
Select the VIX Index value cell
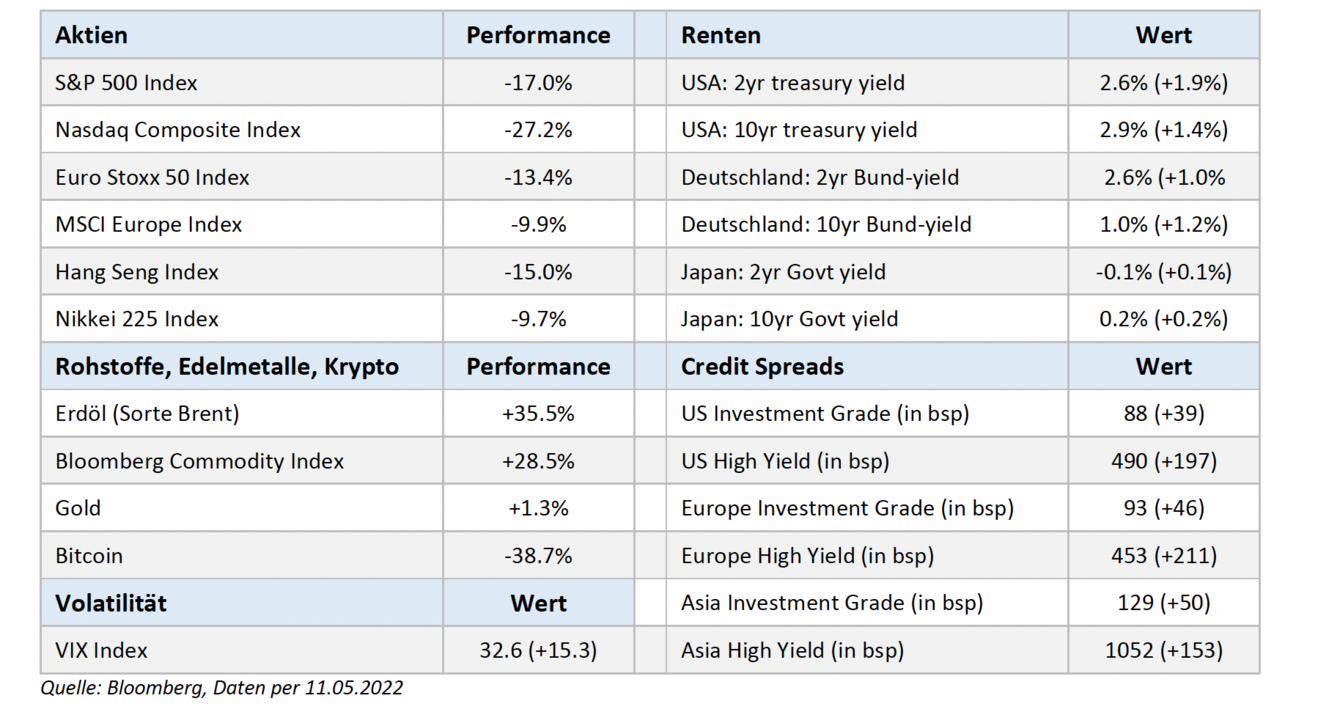point(538,651)
